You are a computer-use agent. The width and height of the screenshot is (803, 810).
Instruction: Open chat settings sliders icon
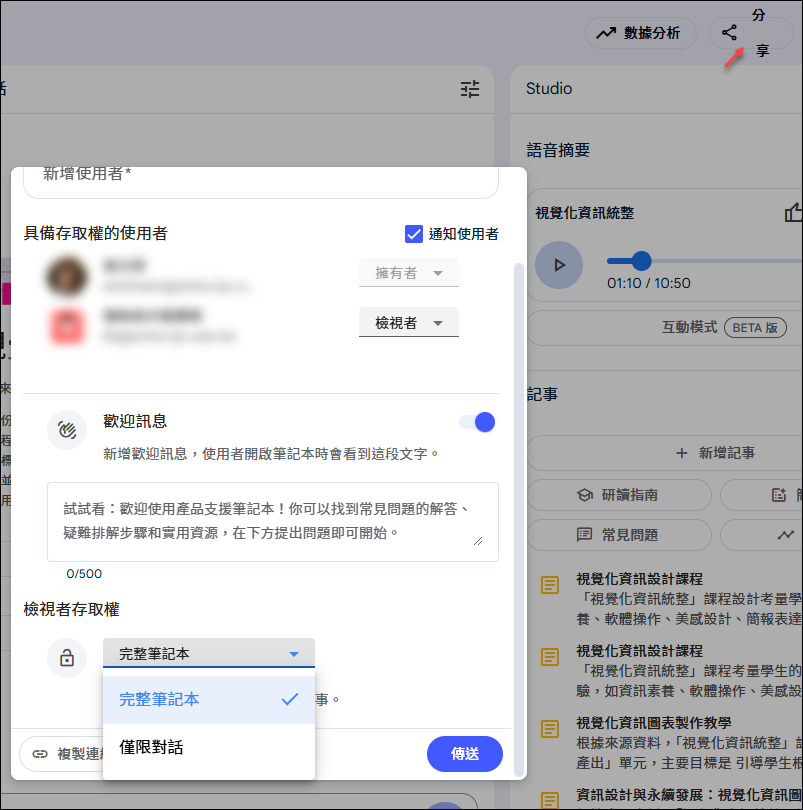[470, 89]
